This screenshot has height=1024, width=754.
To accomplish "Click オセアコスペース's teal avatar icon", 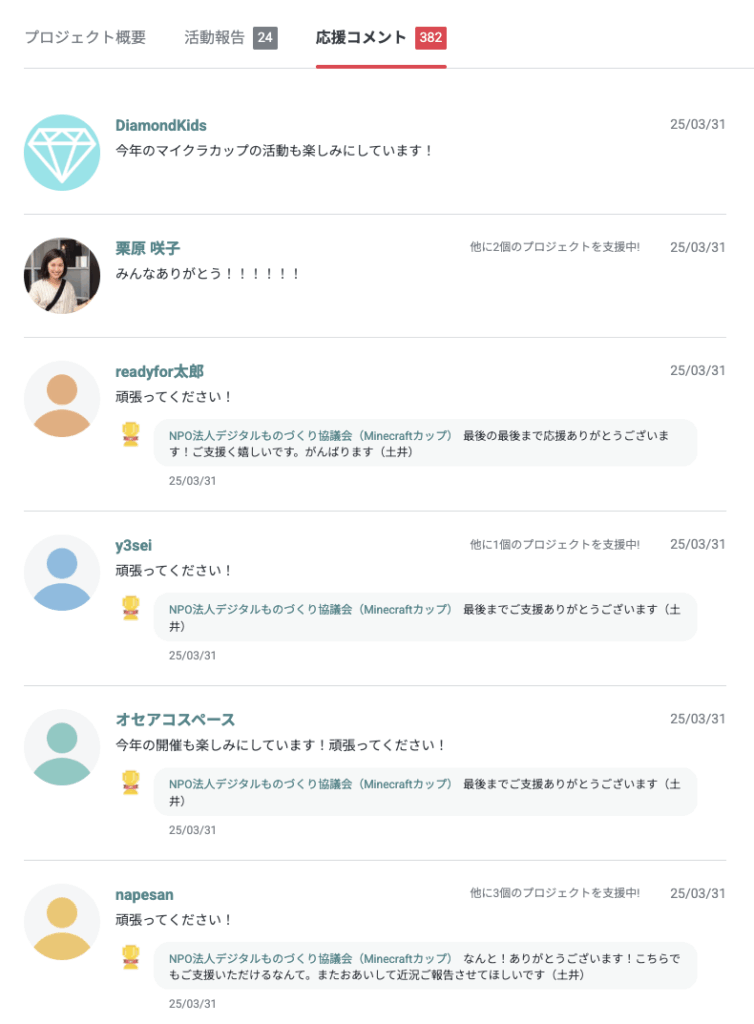I will (62, 747).
